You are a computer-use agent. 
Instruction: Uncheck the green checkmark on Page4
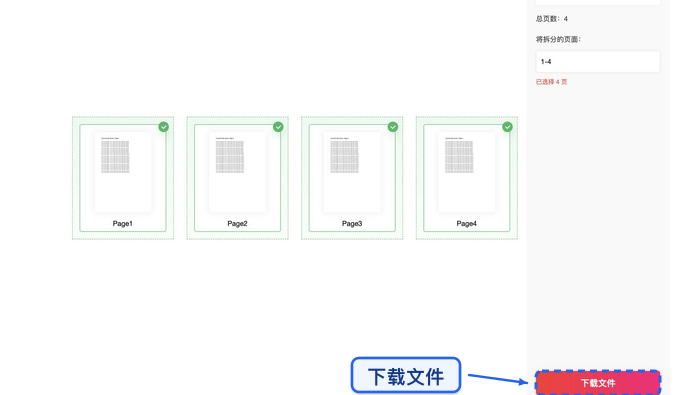click(508, 127)
